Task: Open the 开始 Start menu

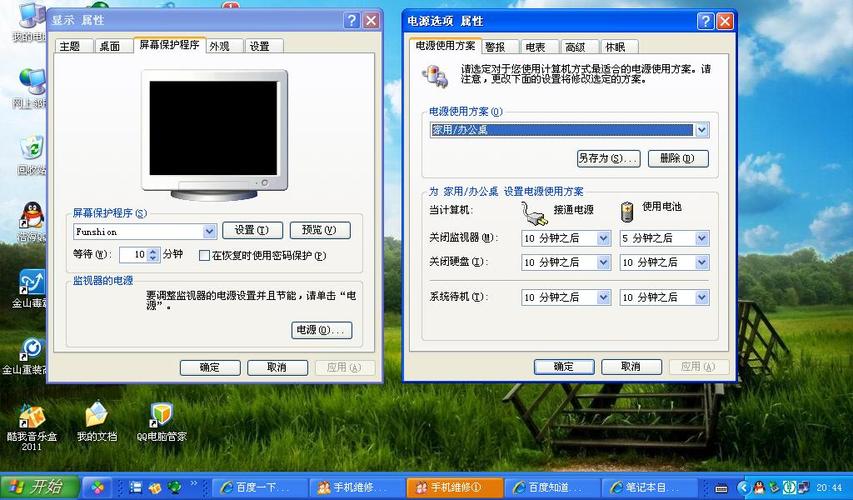Action: point(40,487)
